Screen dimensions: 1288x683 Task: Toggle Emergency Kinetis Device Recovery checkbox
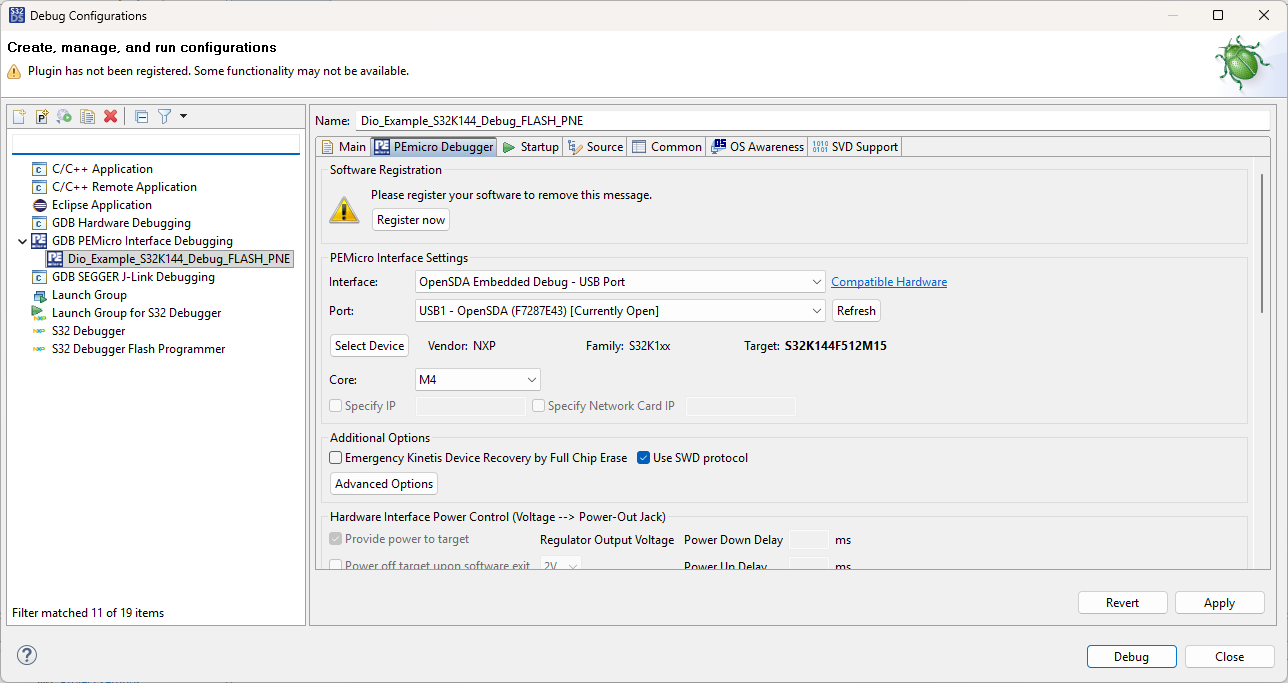click(336, 458)
